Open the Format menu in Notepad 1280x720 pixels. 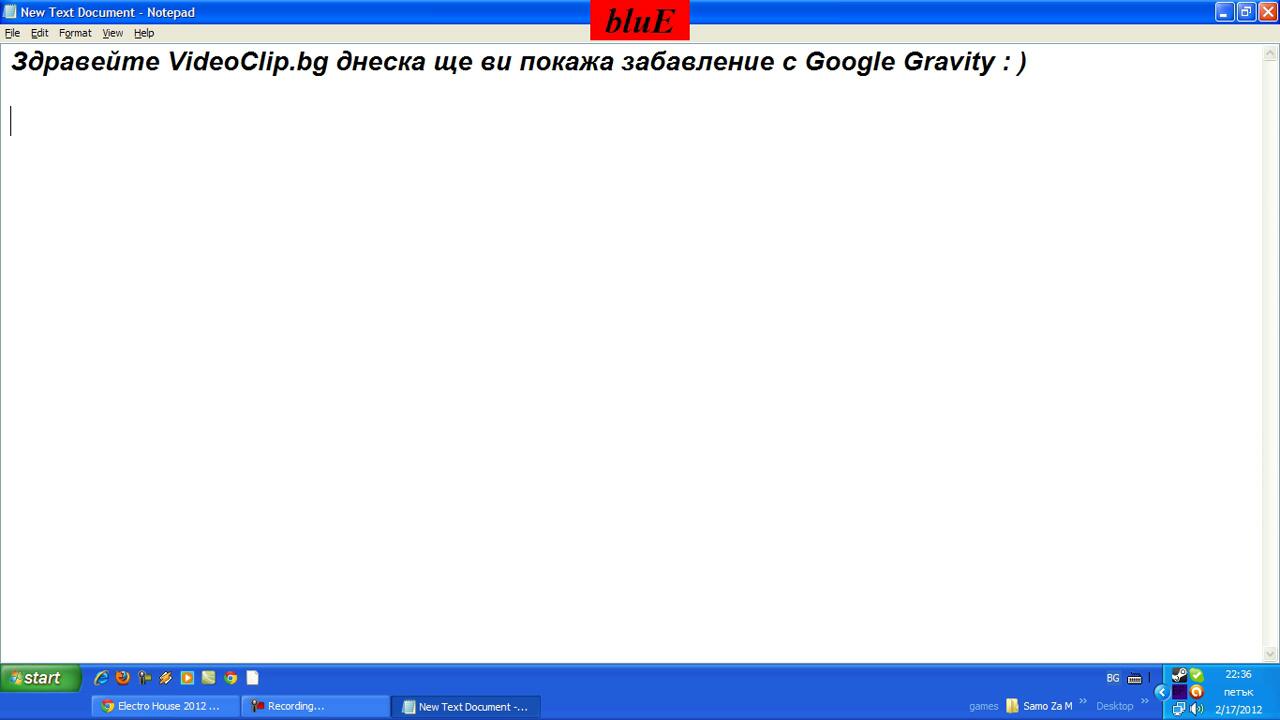(75, 33)
